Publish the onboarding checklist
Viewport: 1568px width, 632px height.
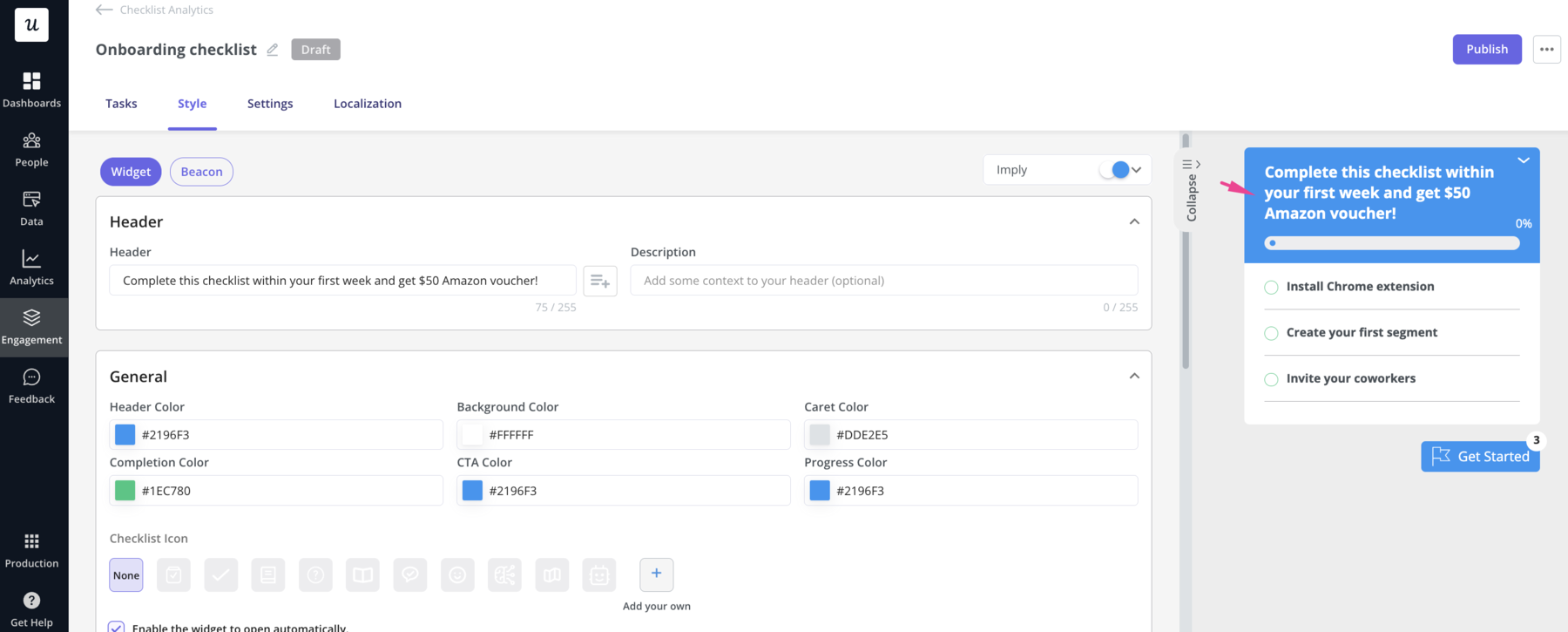click(1486, 50)
